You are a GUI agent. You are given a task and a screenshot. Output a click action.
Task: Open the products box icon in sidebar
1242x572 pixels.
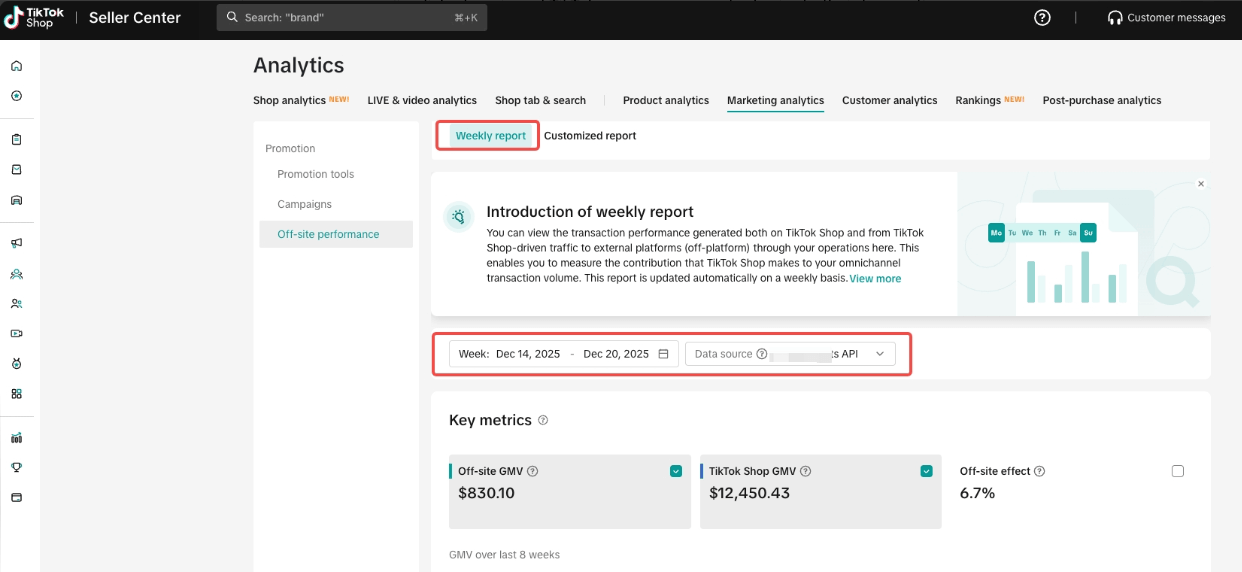point(16,170)
